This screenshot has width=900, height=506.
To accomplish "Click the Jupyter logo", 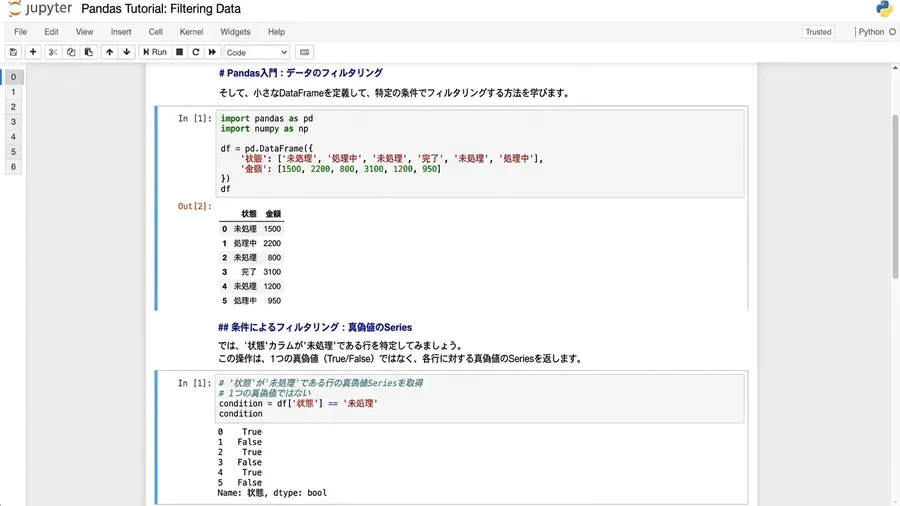I will pos(40,9).
